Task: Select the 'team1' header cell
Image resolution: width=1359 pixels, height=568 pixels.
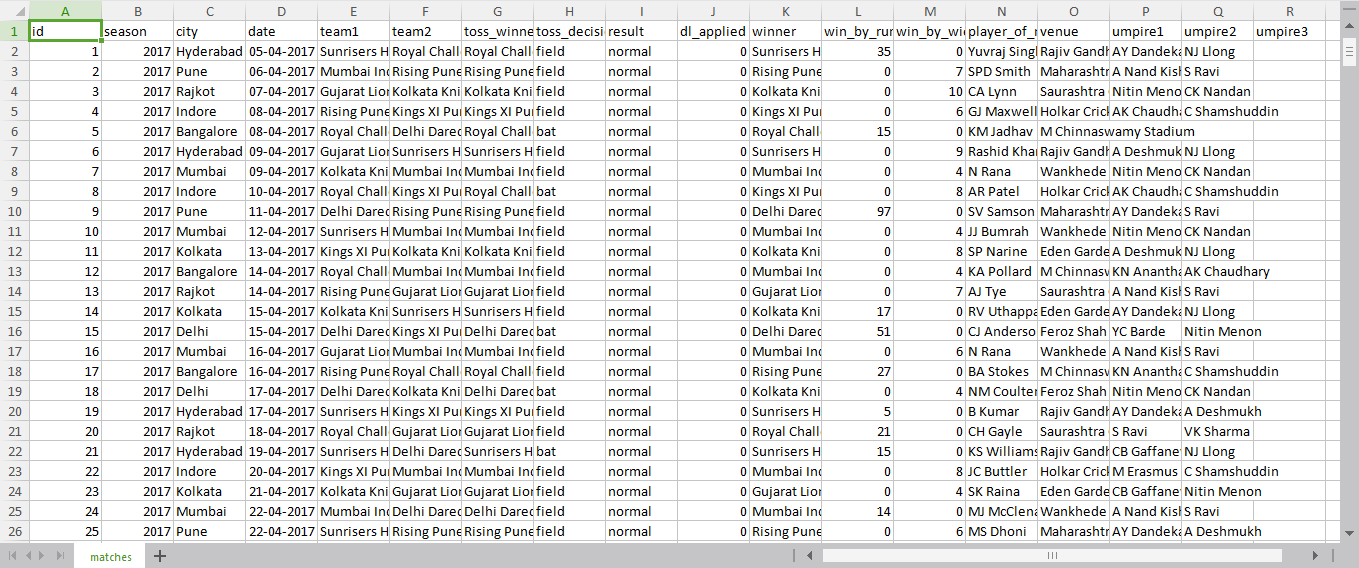Action: pos(353,31)
